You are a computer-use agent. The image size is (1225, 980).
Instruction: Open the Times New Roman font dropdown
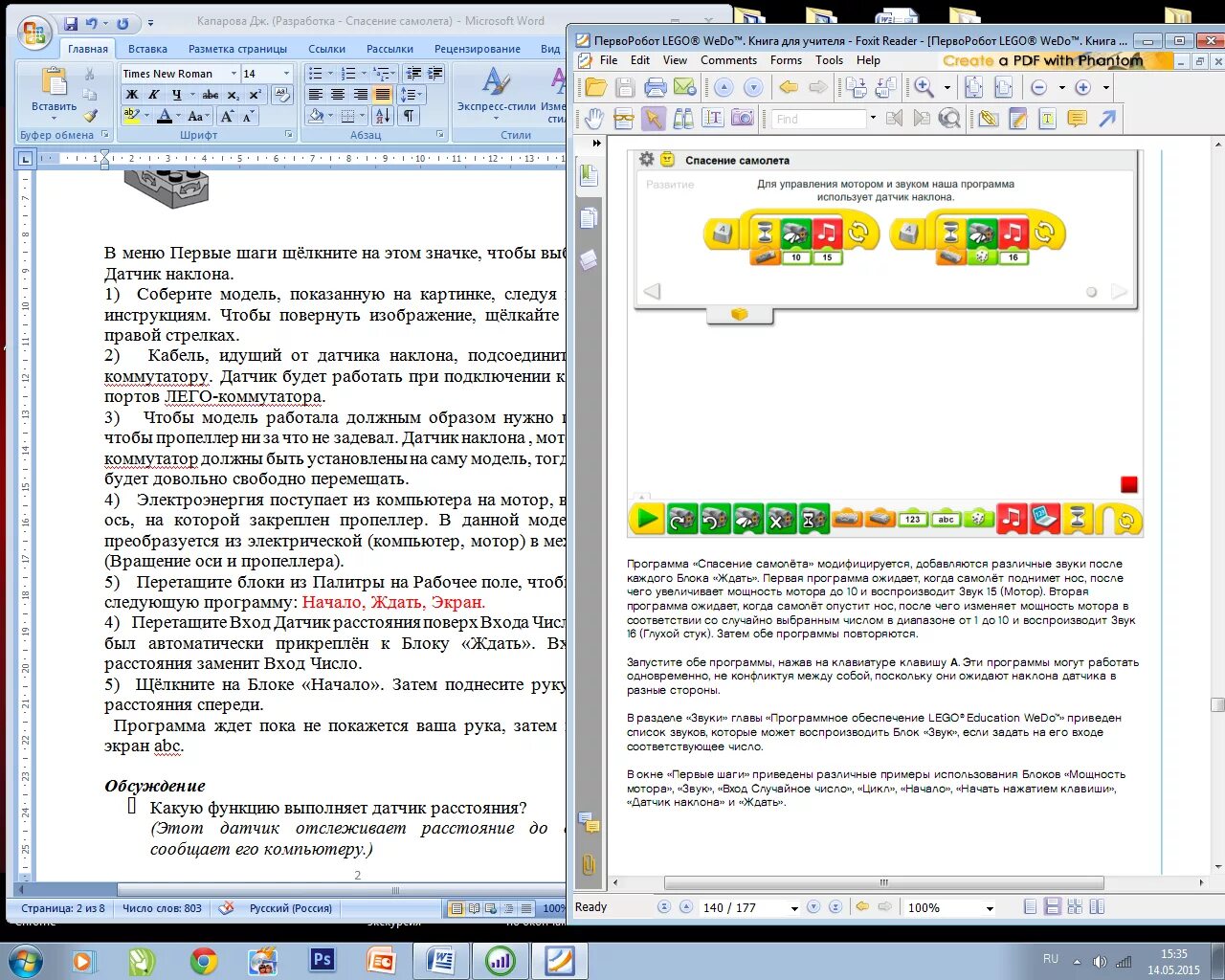pyautogui.click(x=234, y=74)
